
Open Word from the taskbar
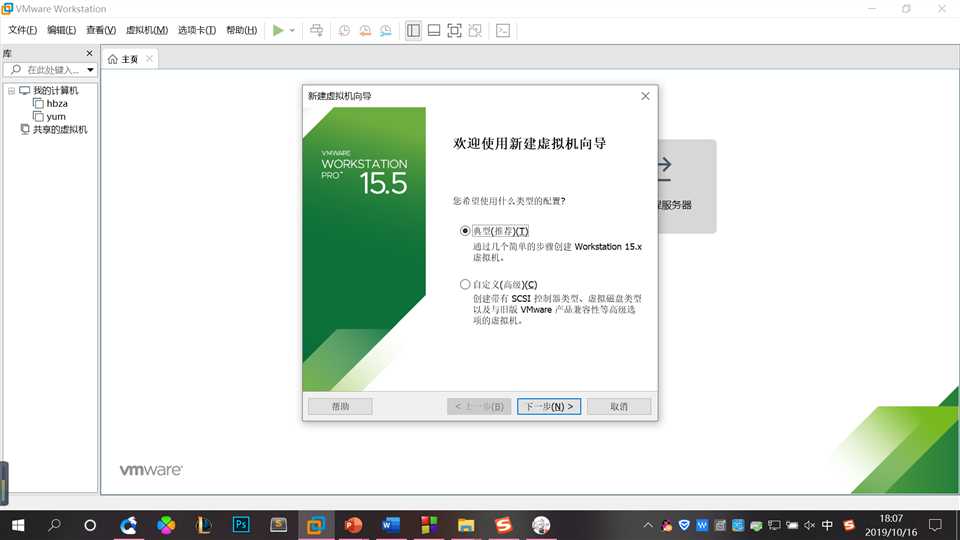pyautogui.click(x=391, y=525)
